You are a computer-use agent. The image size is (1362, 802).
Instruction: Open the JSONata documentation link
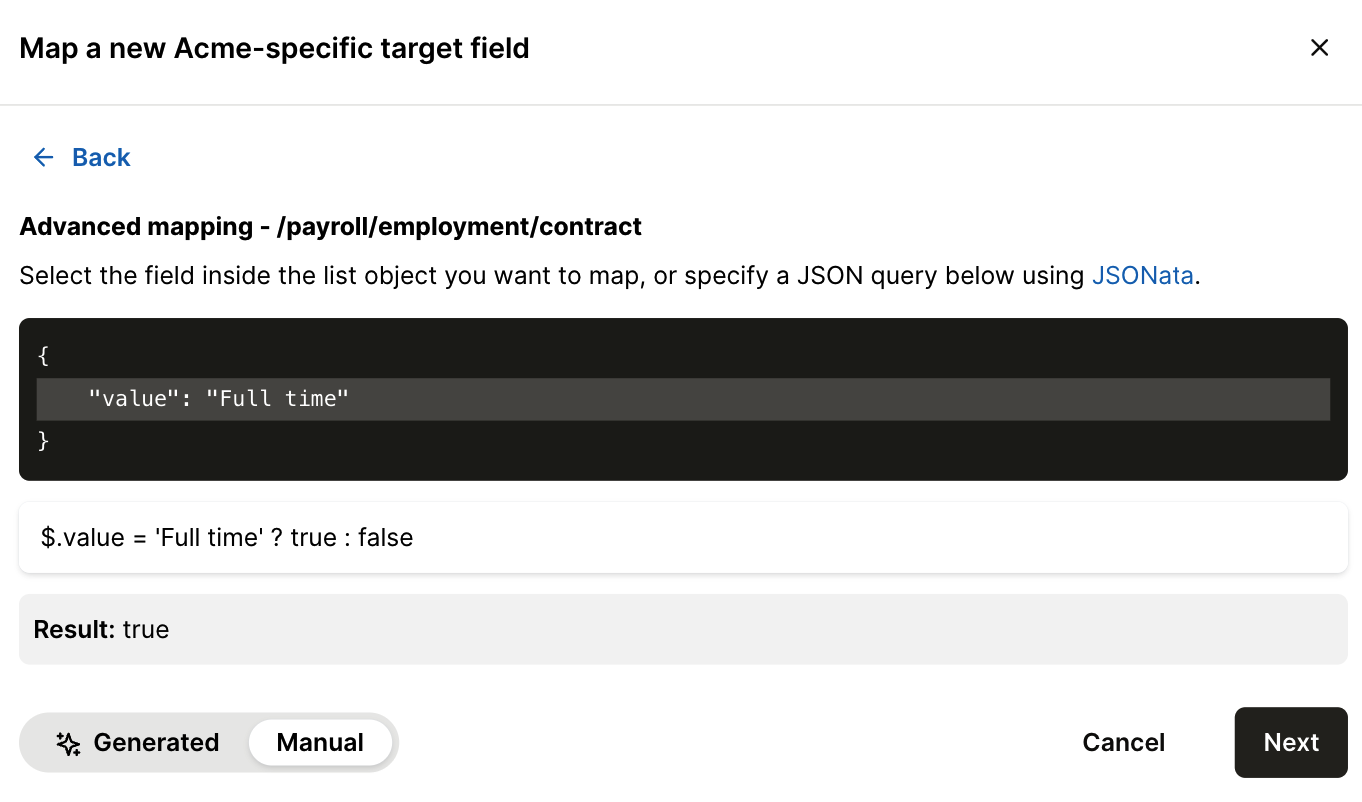click(1142, 275)
